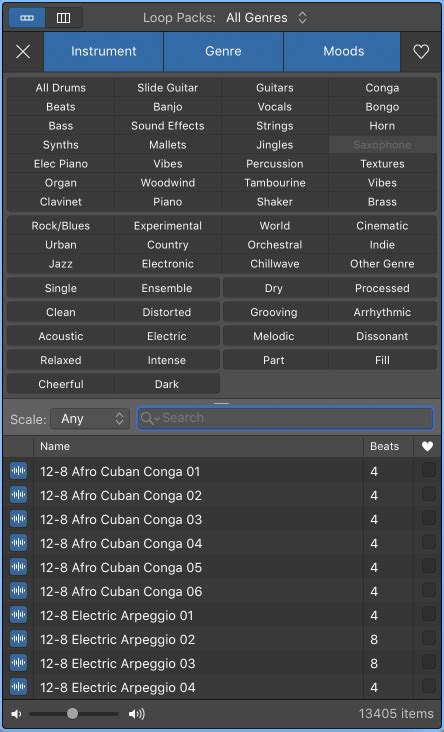Select Acoustic descriptor
The image size is (444, 732).
(x=61, y=336)
